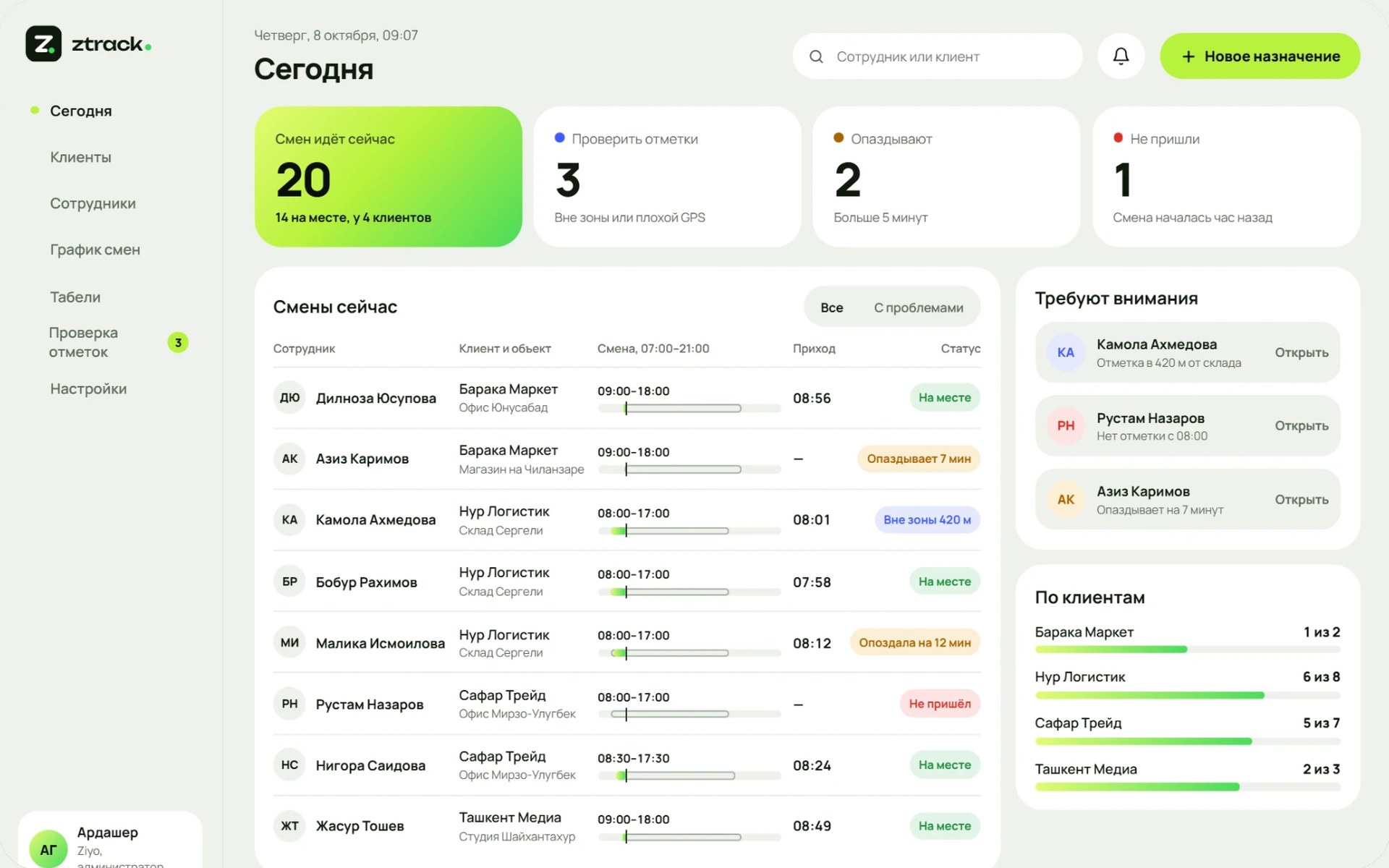Viewport: 1389px width, 868px height.
Task: Open Рустам Назаров attention item
Action: [1187, 425]
